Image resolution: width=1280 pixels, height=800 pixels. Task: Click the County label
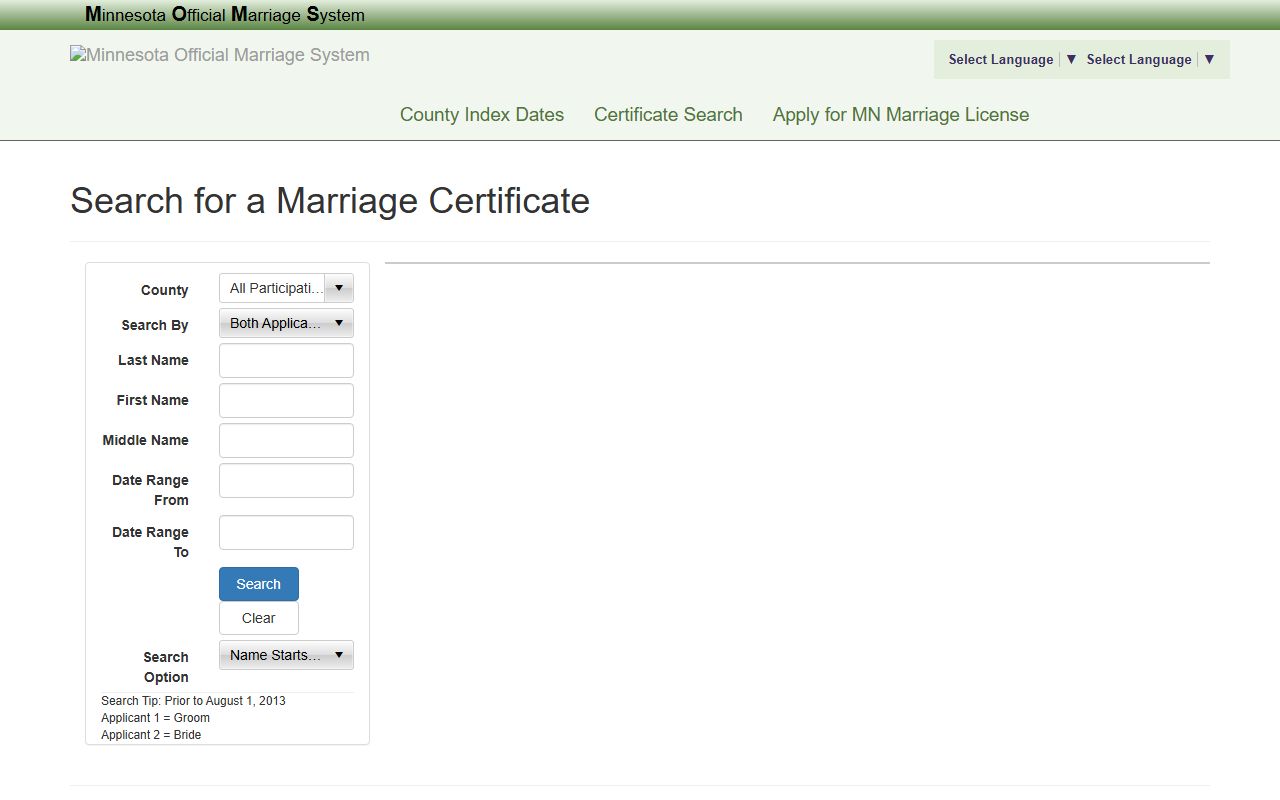coord(165,290)
